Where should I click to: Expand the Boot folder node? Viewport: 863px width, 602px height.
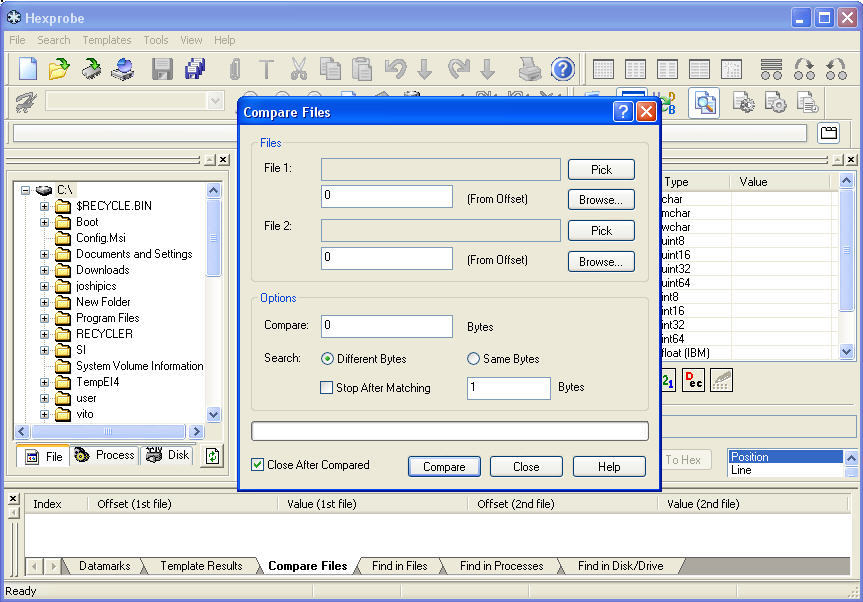click(45, 222)
